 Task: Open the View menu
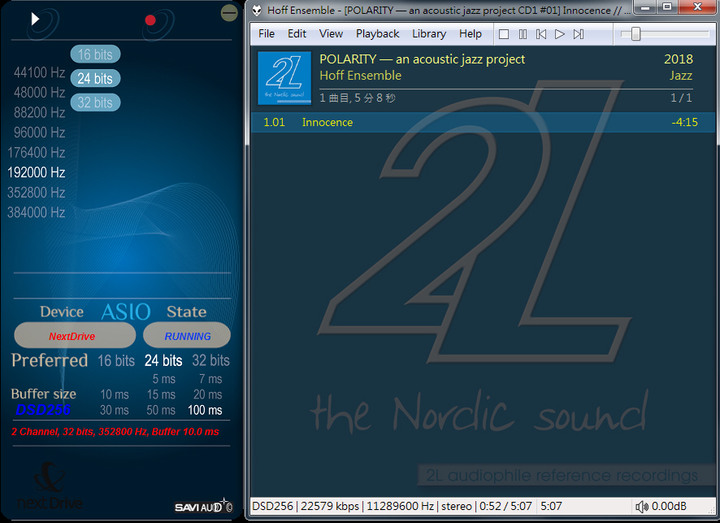[331, 34]
